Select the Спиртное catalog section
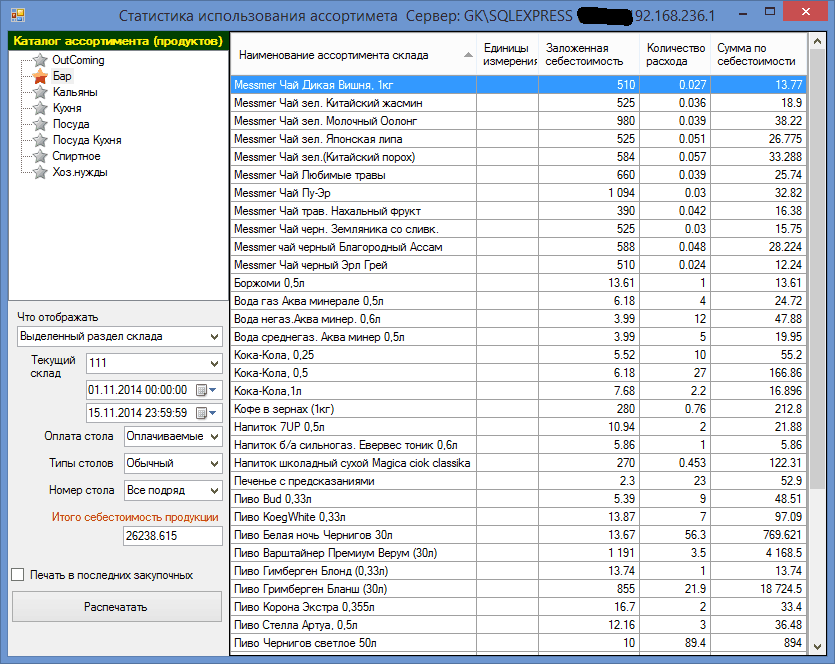835x664 pixels. coord(76,156)
